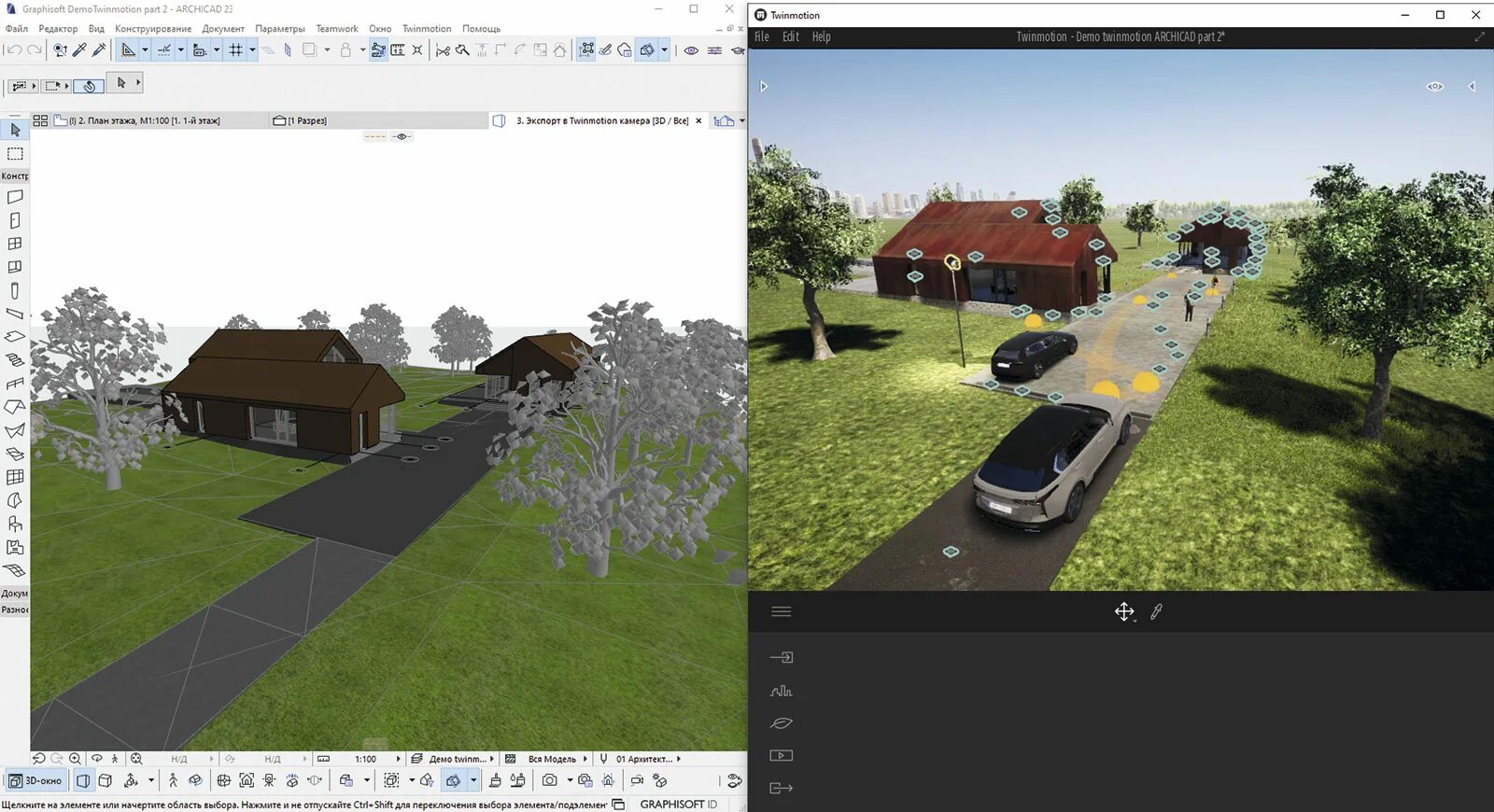Choose the Door tool in the toolbox
Screen dimensions: 1494x812
click(x=15, y=220)
